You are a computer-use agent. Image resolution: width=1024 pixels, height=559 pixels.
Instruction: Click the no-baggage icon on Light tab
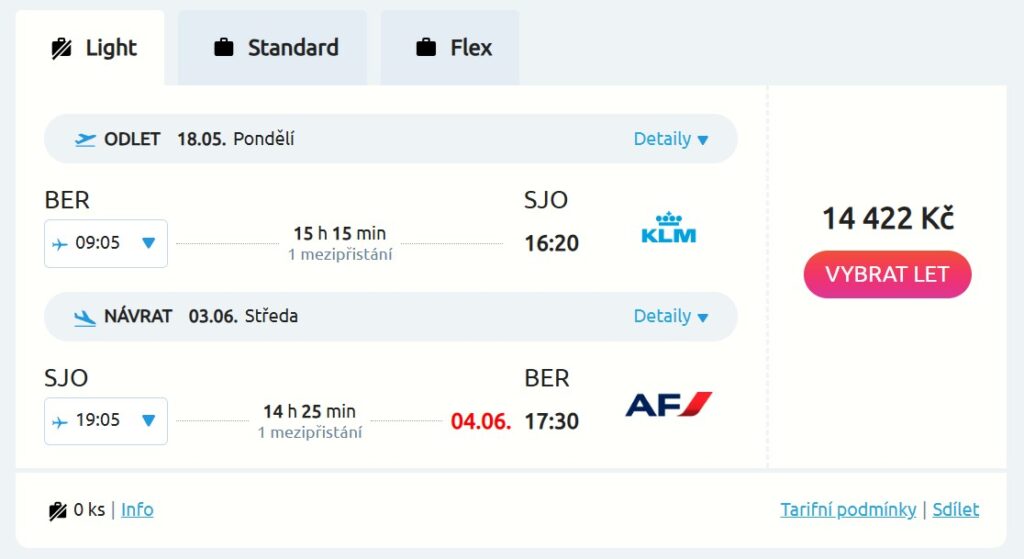point(62,48)
